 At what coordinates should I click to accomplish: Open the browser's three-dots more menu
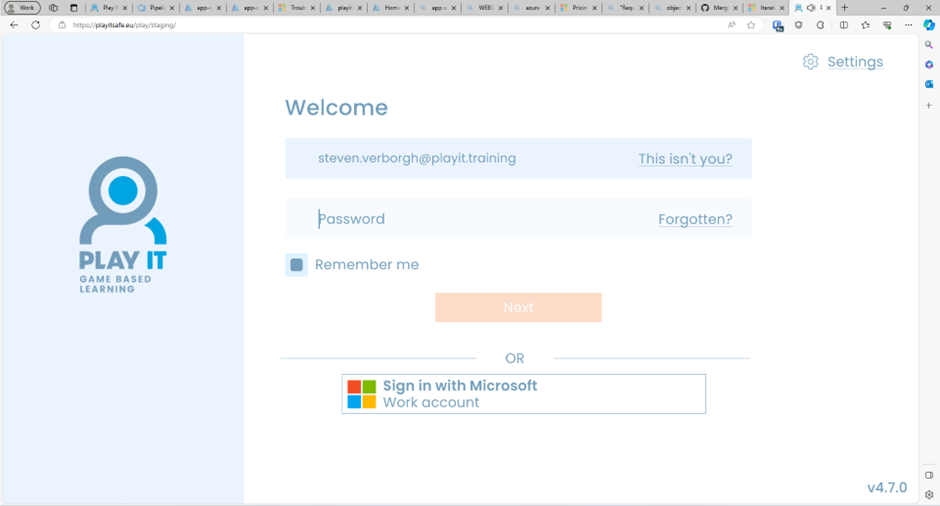[907, 25]
